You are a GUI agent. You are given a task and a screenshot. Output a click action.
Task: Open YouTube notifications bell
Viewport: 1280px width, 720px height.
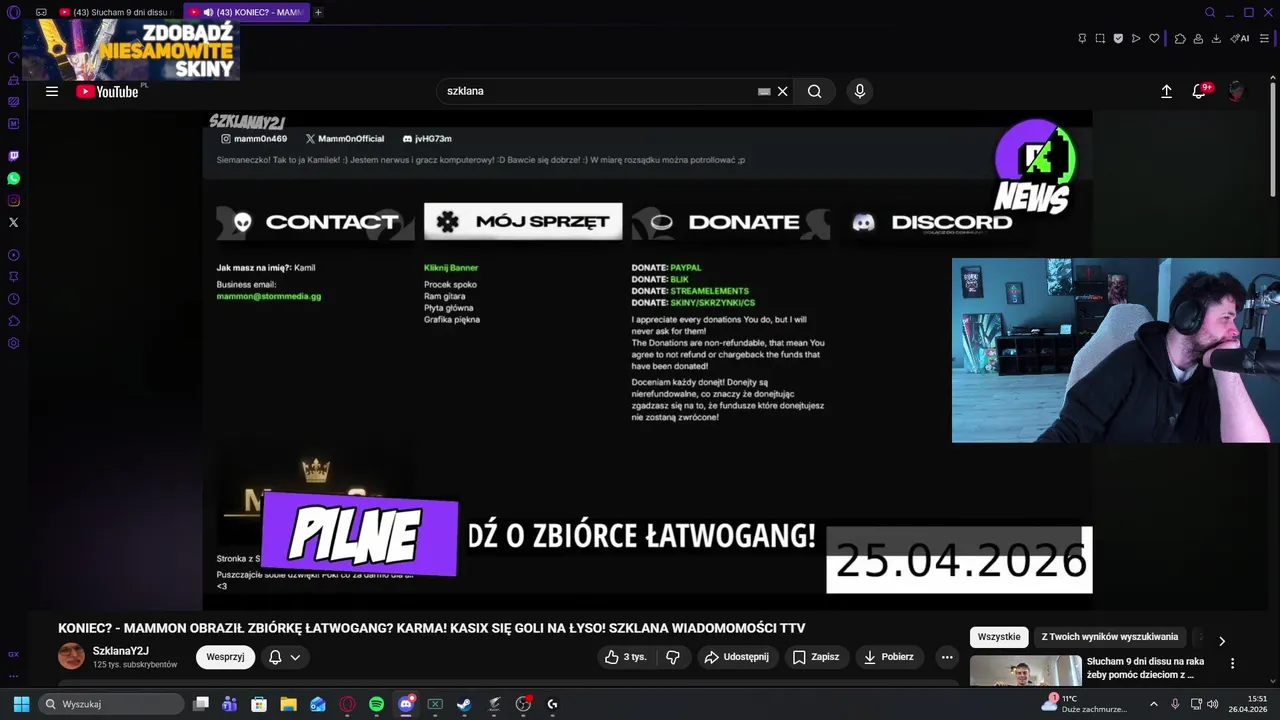[1199, 91]
